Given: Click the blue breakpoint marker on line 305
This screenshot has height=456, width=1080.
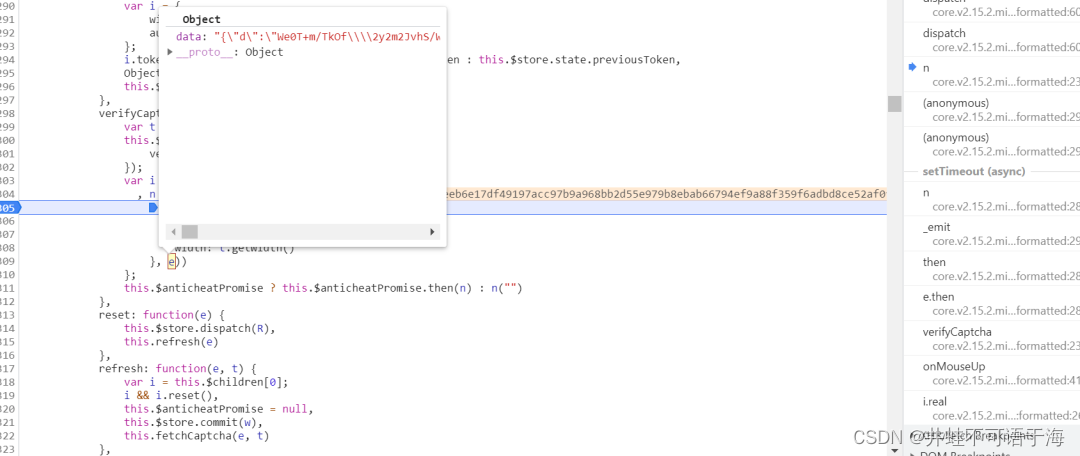Looking at the screenshot, I should [9, 208].
